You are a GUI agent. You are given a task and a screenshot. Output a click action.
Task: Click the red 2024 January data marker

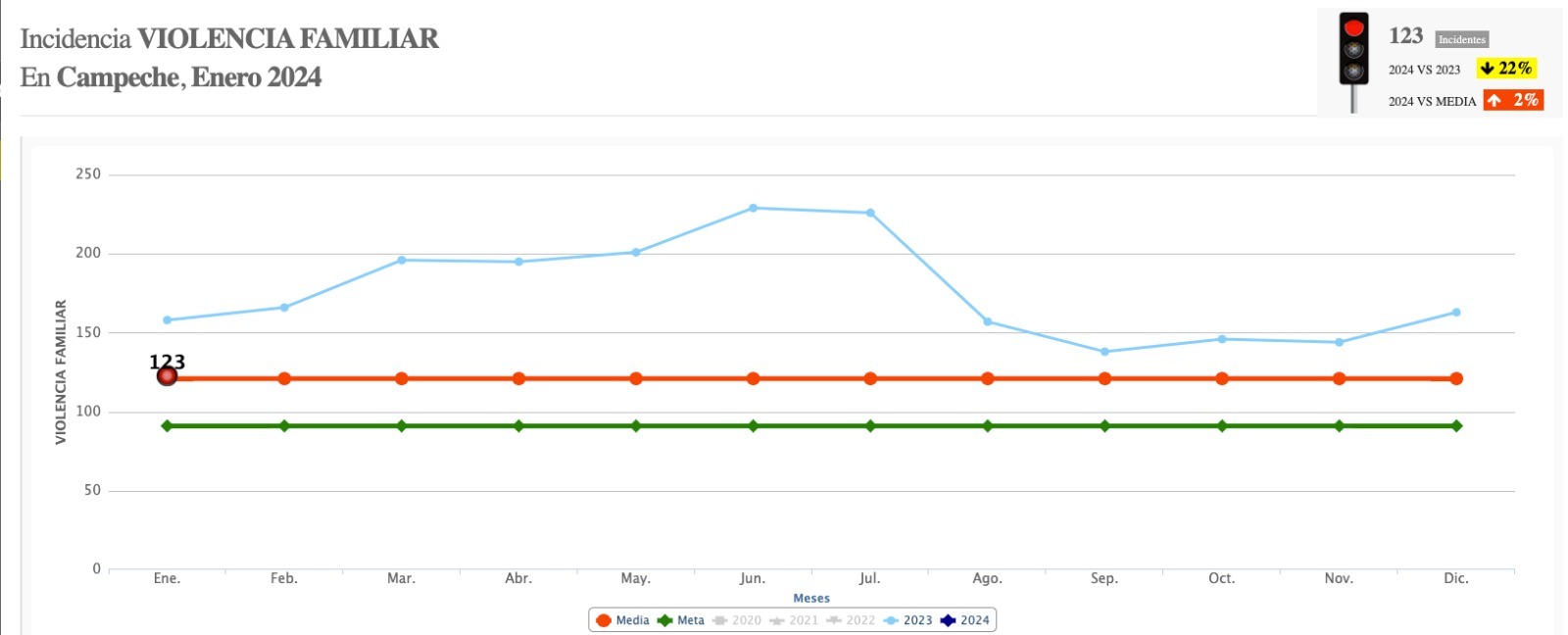tap(167, 375)
